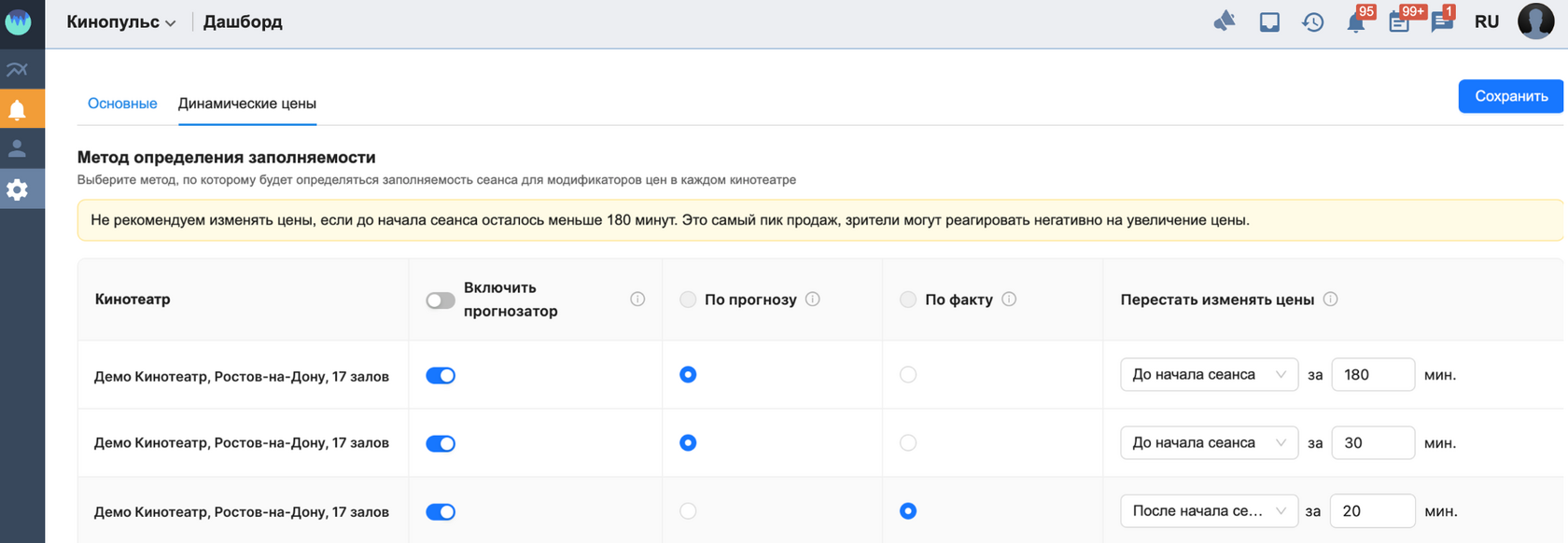Select 'По факту' radio in the 30 мин. row

pyautogui.click(x=908, y=443)
